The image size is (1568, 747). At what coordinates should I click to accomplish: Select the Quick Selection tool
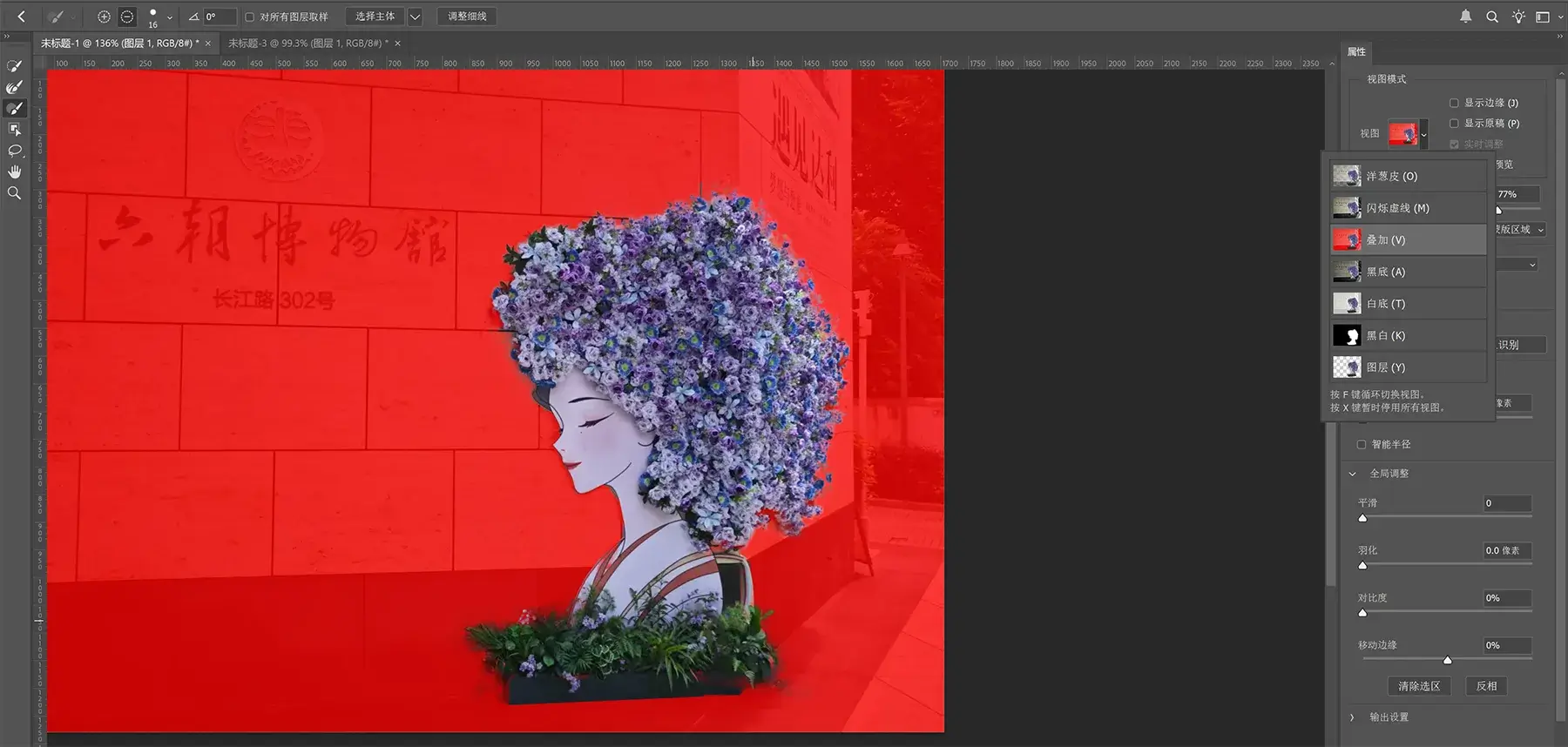[x=15, y=66]
